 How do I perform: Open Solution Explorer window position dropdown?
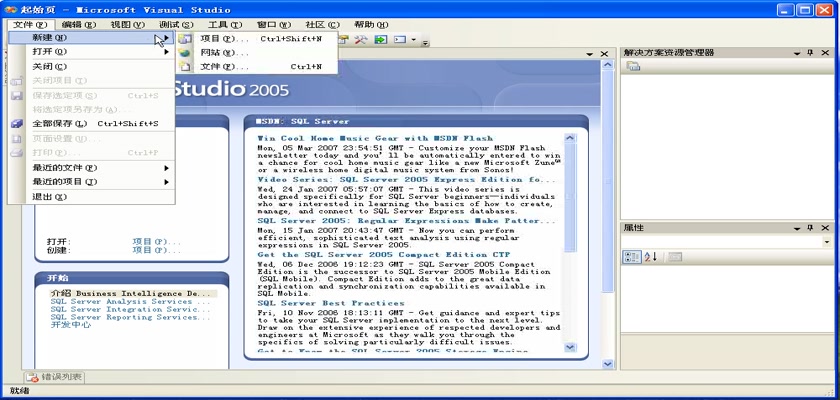coord(797,53)
